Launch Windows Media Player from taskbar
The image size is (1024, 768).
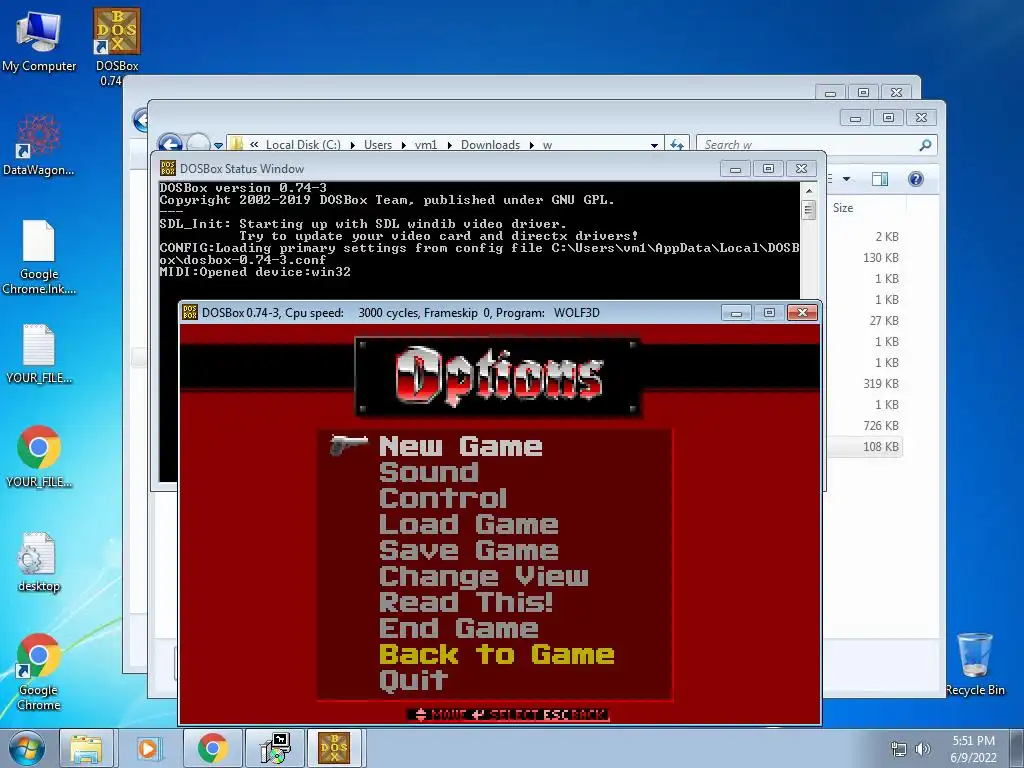(x=148, y=748)
